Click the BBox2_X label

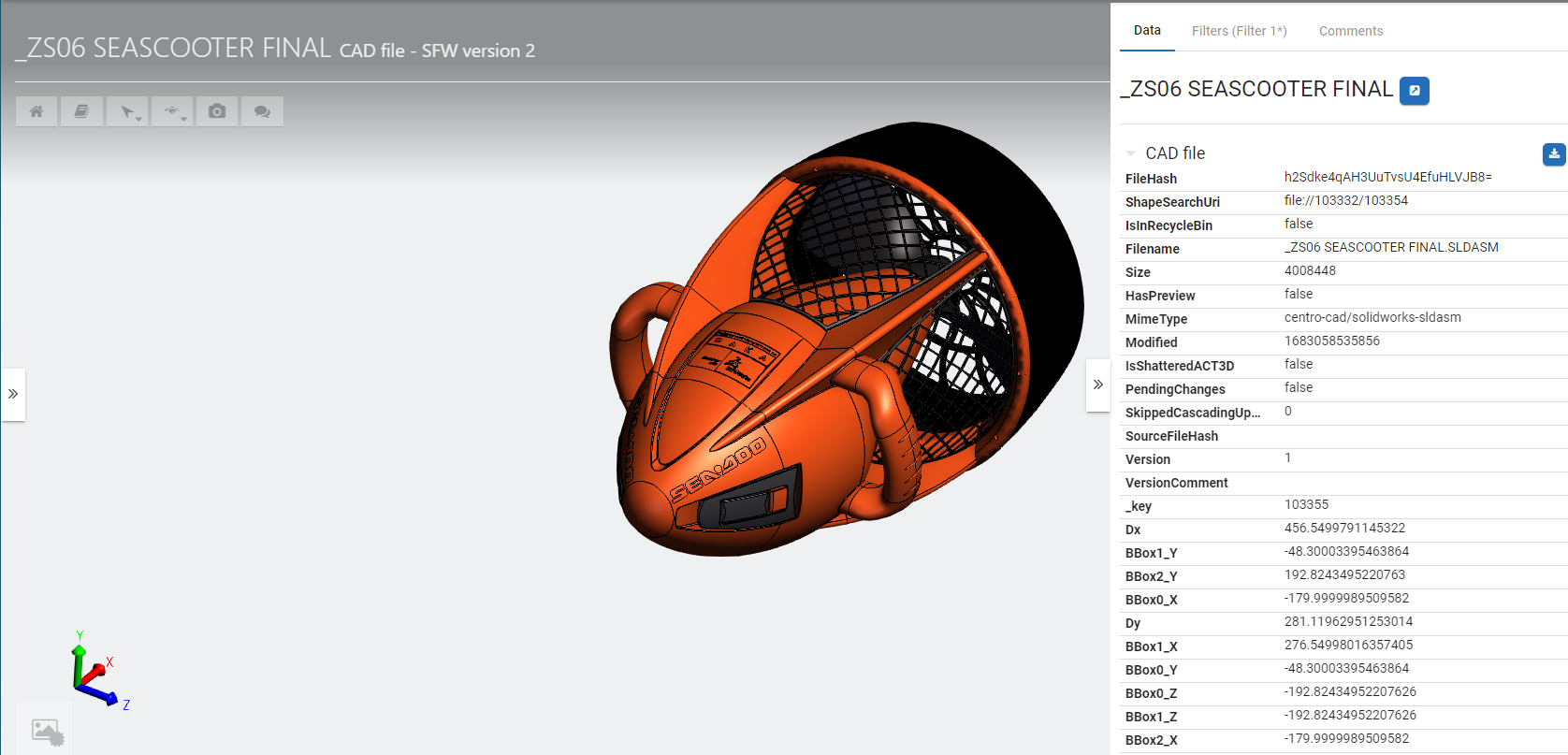point(1151,740)
